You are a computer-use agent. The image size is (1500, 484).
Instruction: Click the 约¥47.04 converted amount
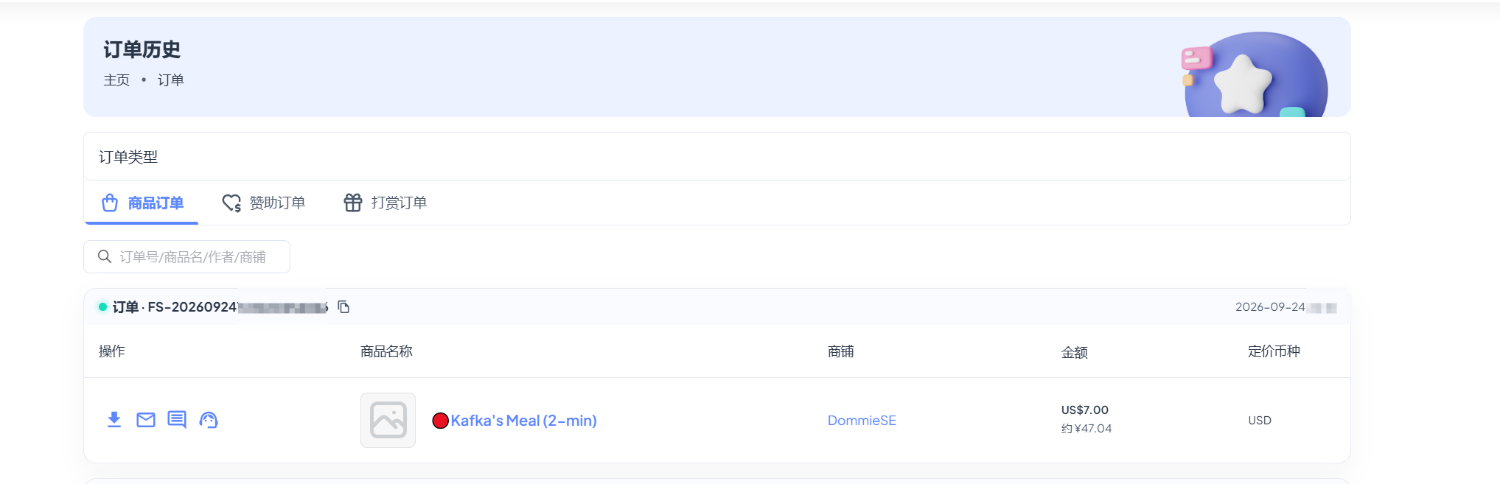pos(1086,429)
